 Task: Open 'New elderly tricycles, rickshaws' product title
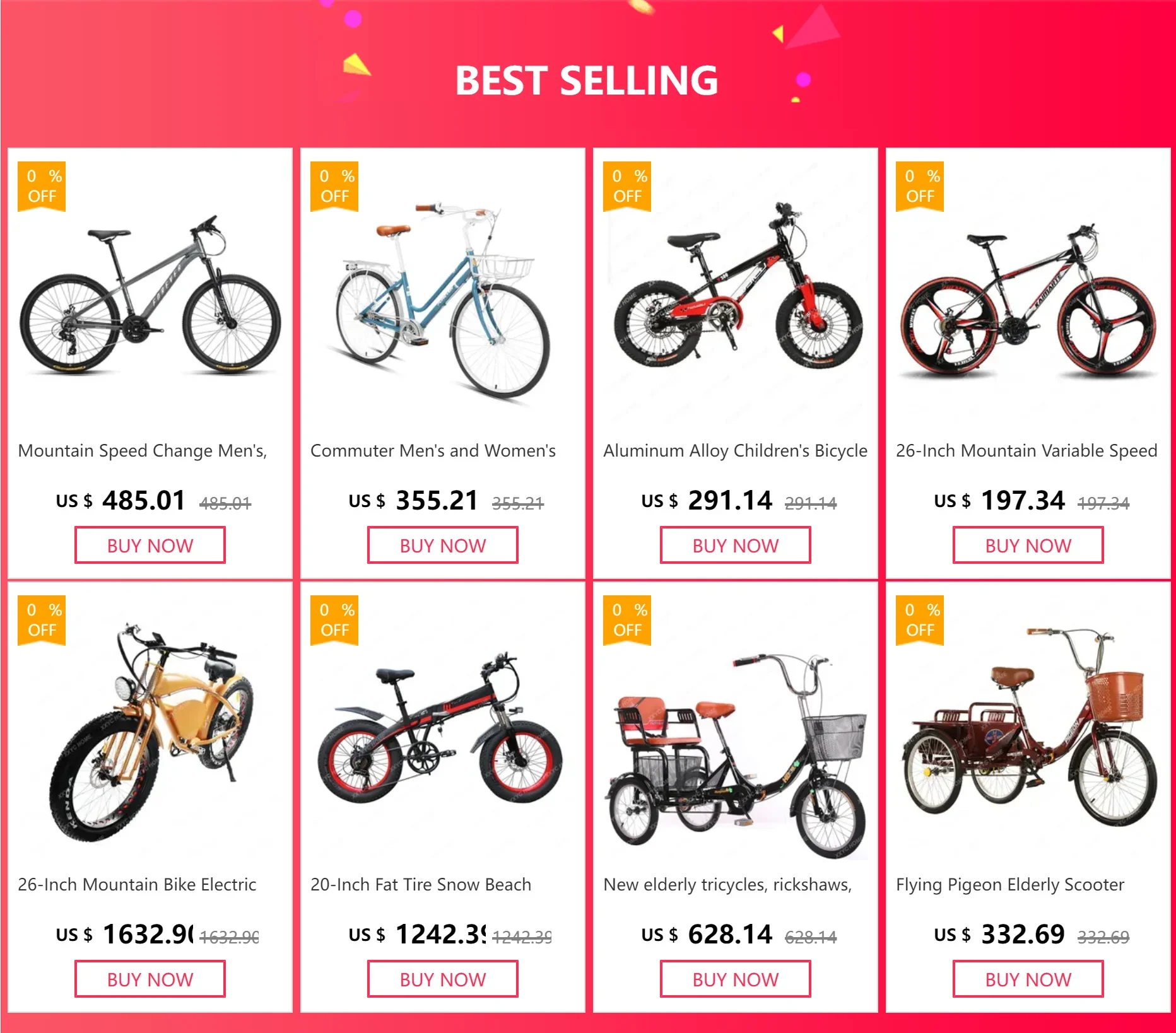(727, 885)
